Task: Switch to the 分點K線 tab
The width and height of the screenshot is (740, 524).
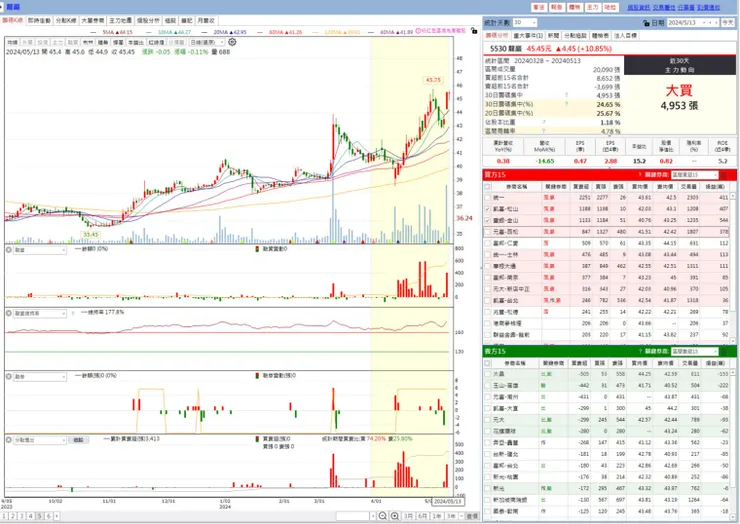Action: (x=66, y=21)
